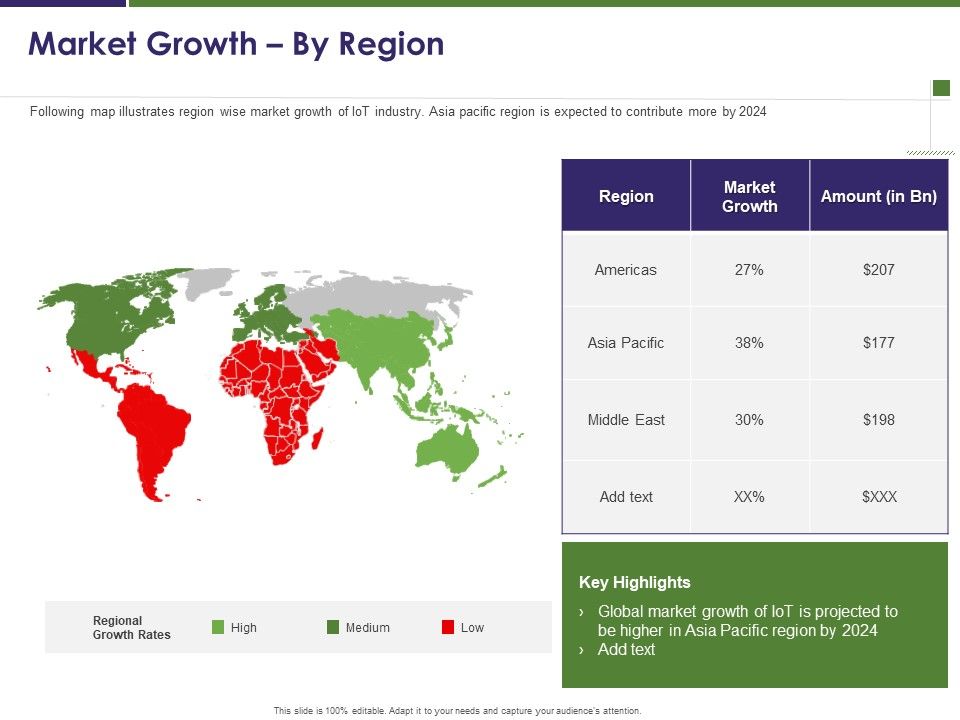Click the small green square near title corner
The width and height of the screenshot is (960, 720).
coord(941,88)
